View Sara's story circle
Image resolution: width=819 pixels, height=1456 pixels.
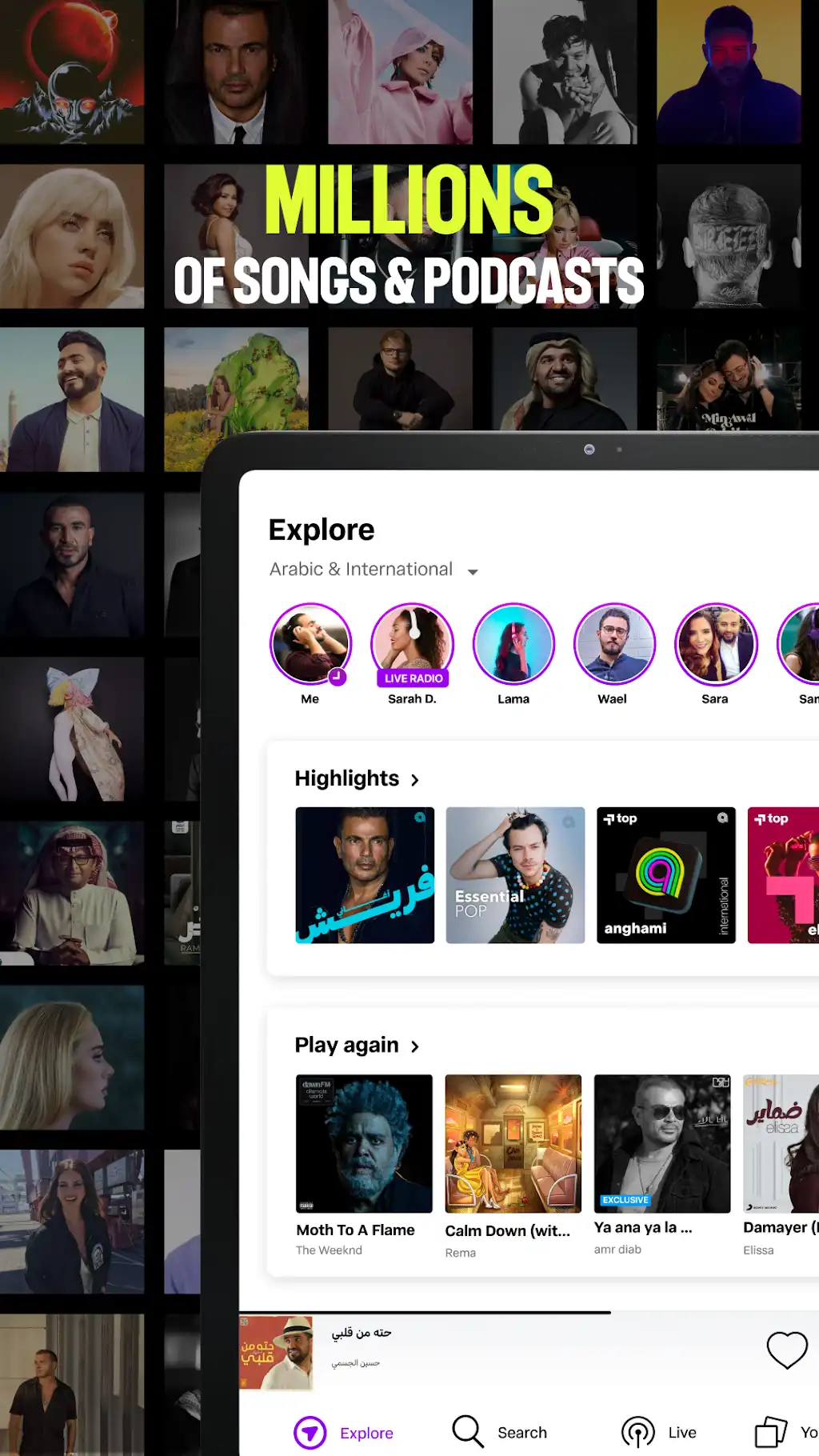(716, 644)
